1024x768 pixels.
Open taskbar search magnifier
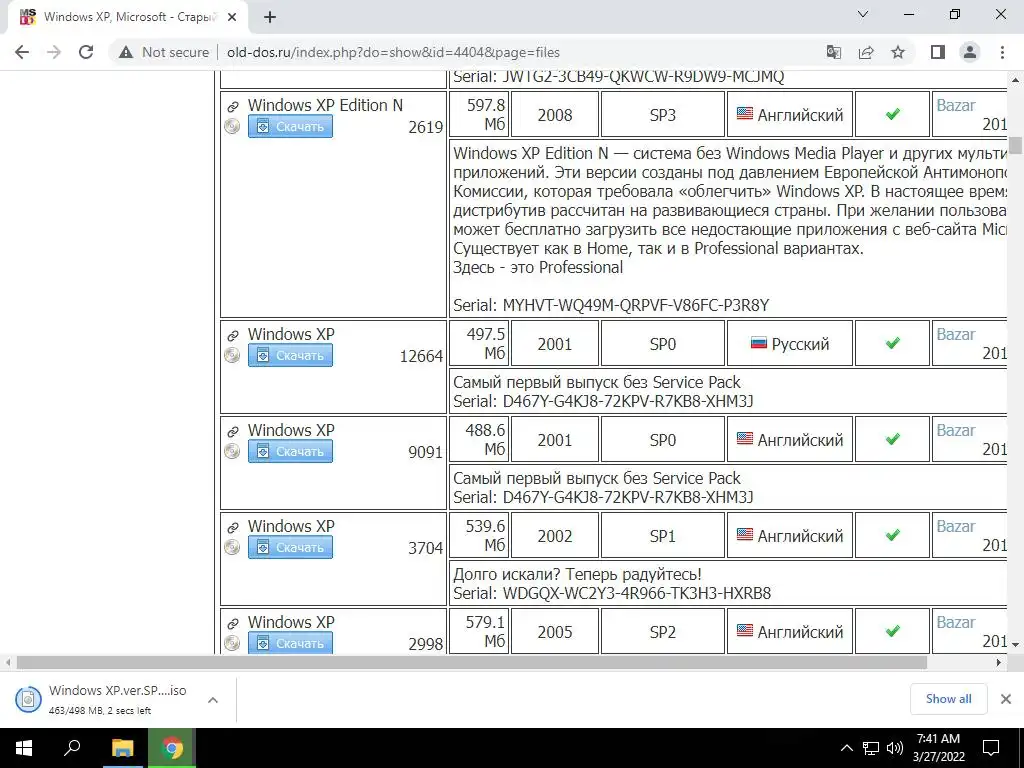72,748
